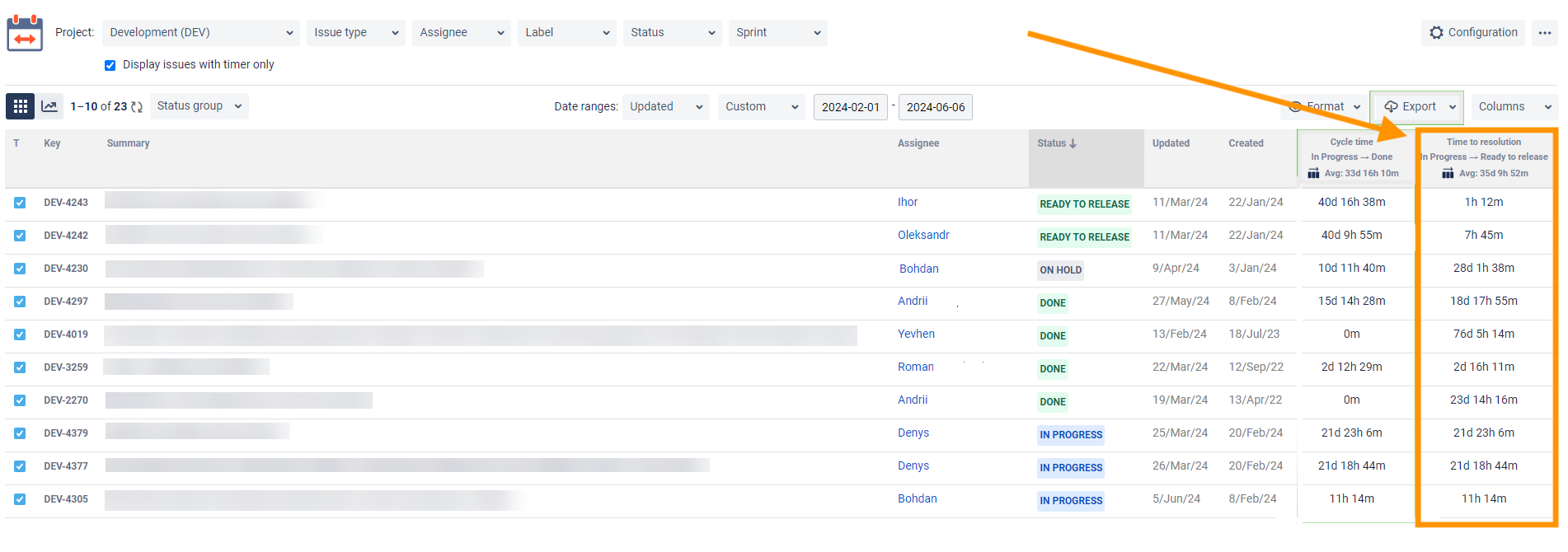
Task: Toggle Display issues with timer only
Action: (x=110, y=65)
